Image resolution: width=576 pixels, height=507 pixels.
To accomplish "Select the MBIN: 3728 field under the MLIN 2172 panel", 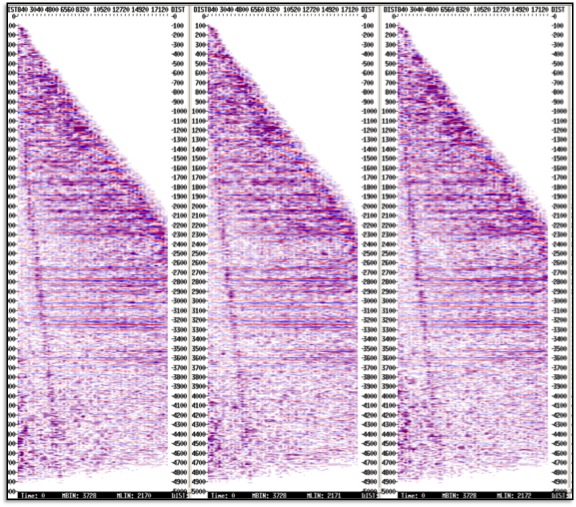I will pos(459,496).
